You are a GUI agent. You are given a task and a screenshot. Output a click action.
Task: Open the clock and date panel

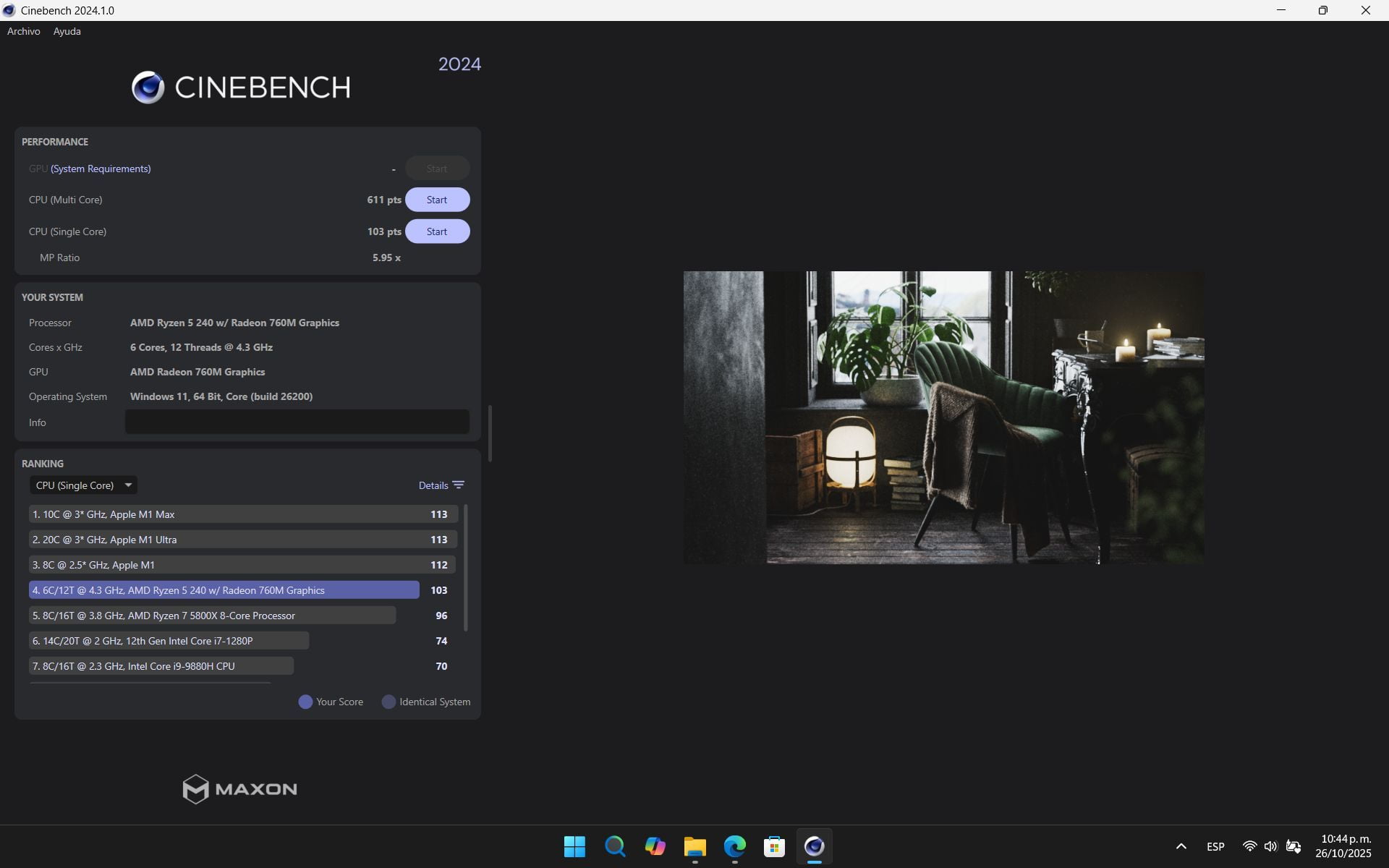click(x=1344, y=846)
